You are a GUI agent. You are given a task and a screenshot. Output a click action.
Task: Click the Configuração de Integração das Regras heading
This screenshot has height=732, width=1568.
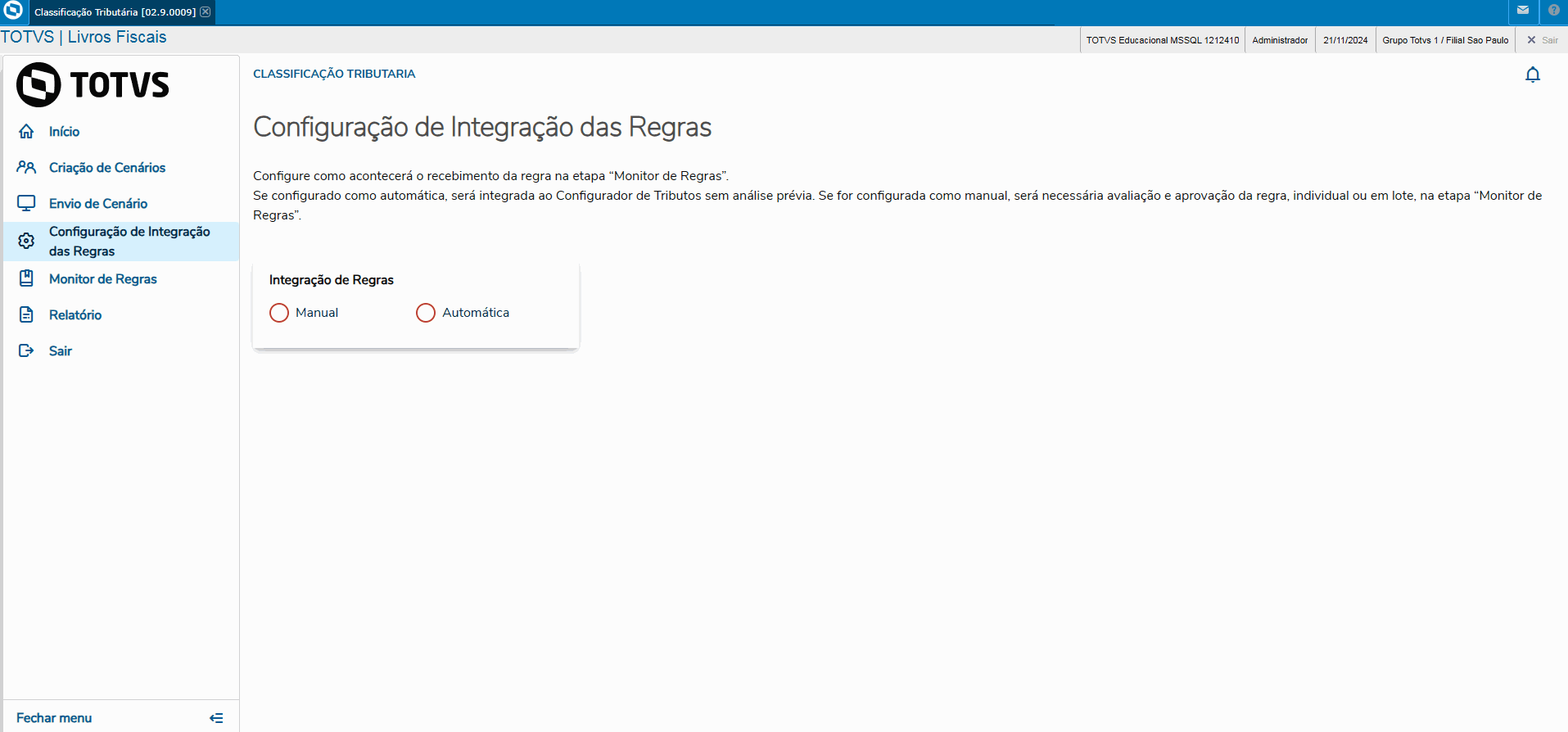(482, 128)
